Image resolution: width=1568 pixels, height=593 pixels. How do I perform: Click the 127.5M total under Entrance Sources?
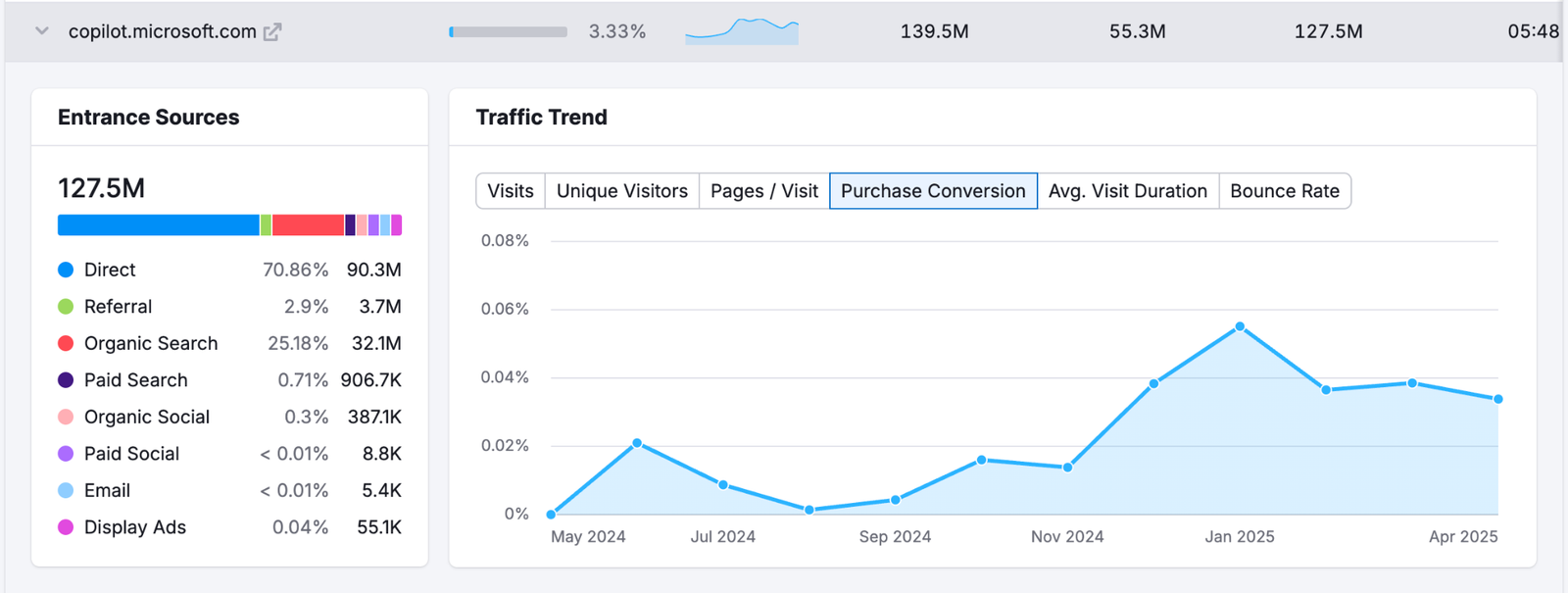click(x=101, y=188)
